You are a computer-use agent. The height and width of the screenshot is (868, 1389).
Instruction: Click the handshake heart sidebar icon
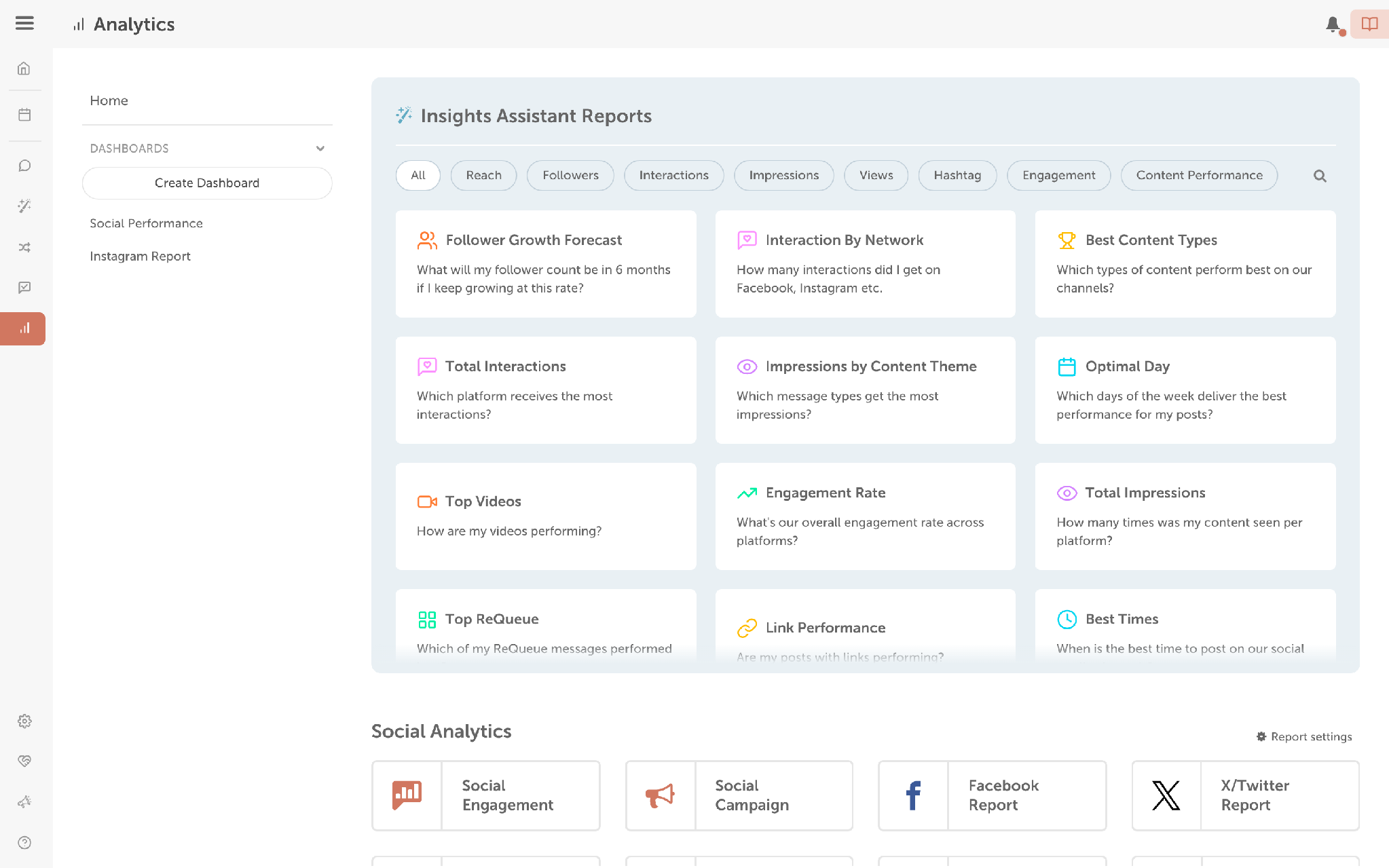24,761
